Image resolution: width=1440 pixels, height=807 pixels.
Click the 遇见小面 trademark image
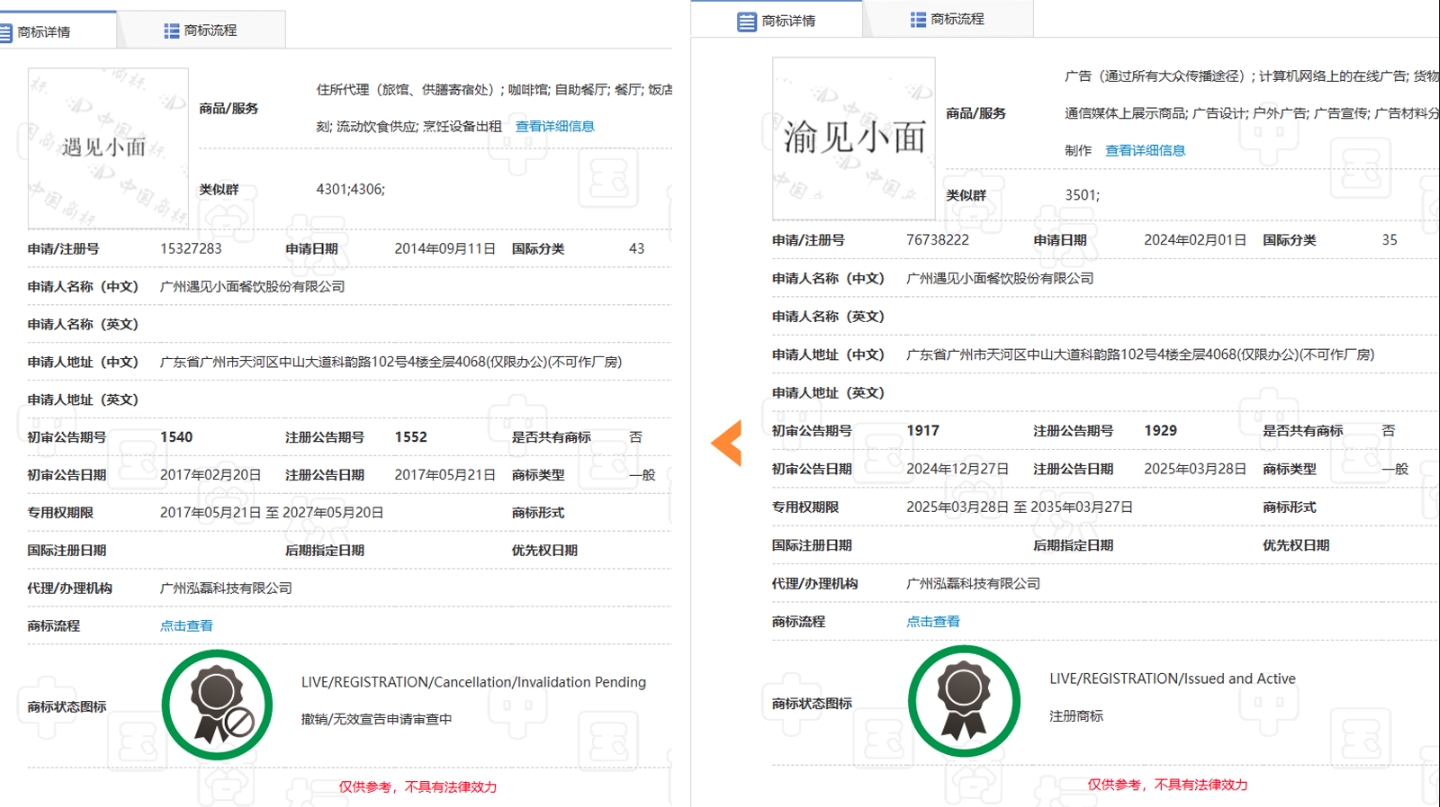pyautogui.click(x=108, y=148)
